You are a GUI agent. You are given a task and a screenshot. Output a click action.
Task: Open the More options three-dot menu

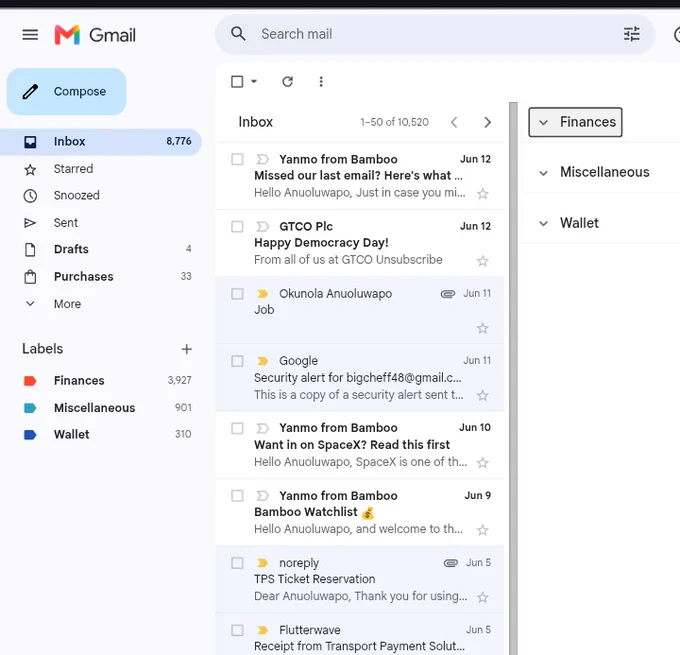tap(321, 82)
